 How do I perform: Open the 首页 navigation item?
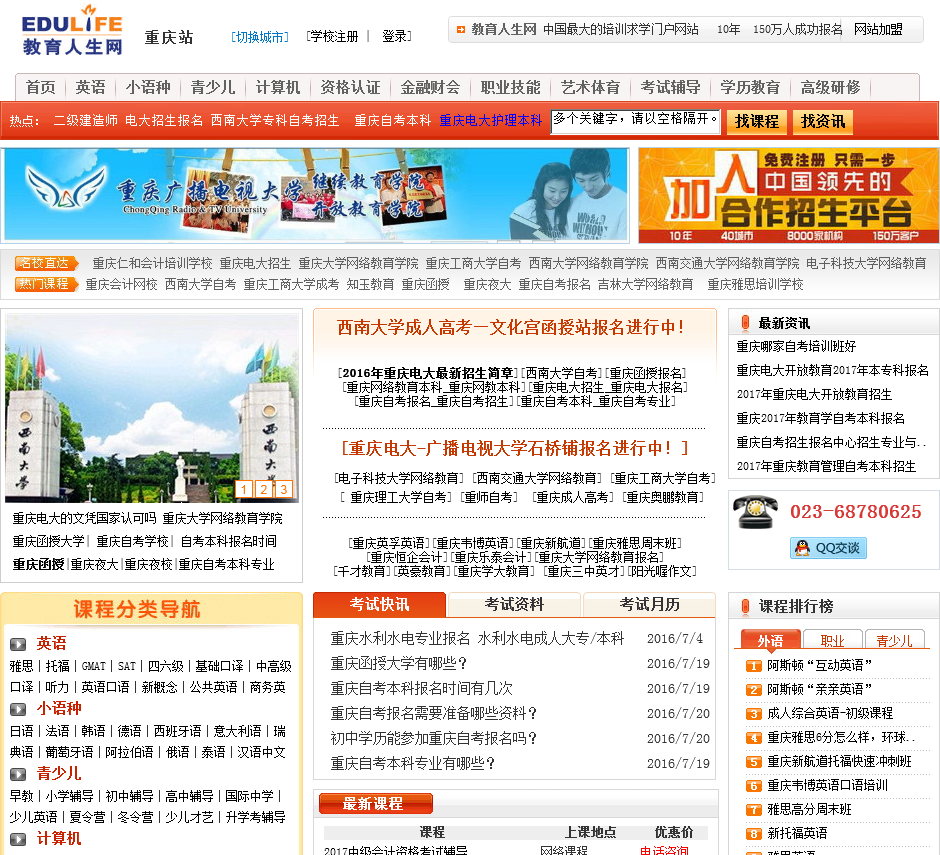41,88
